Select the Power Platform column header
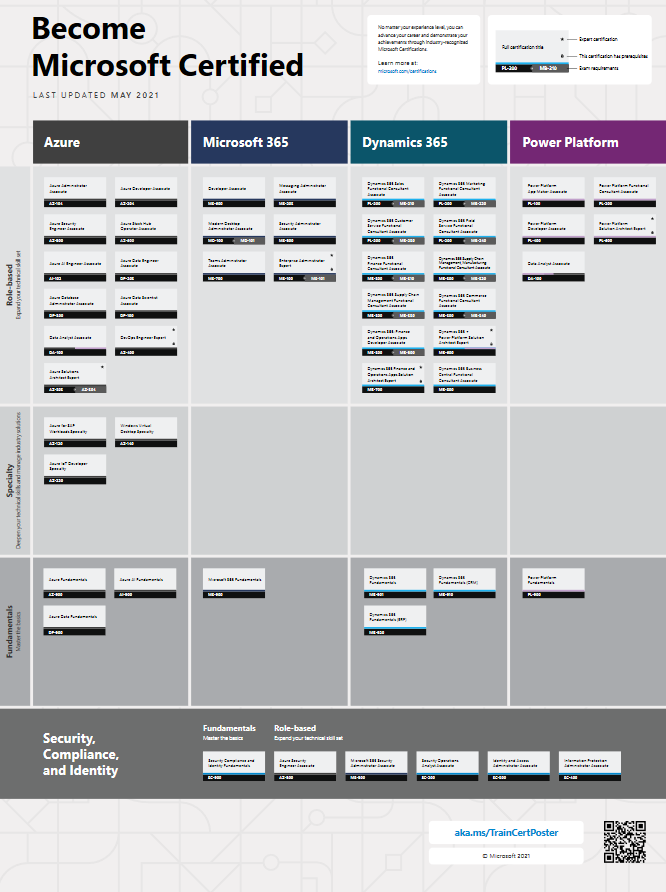 click(x=588, y=142)
